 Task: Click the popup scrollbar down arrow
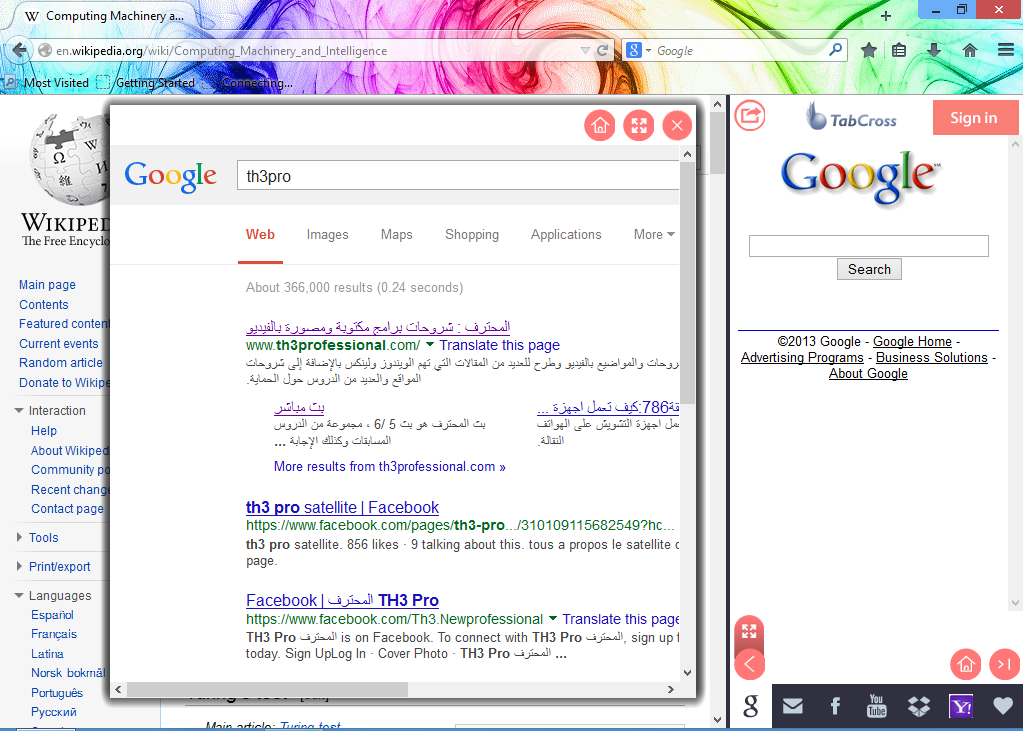click(x=687, y=673)
